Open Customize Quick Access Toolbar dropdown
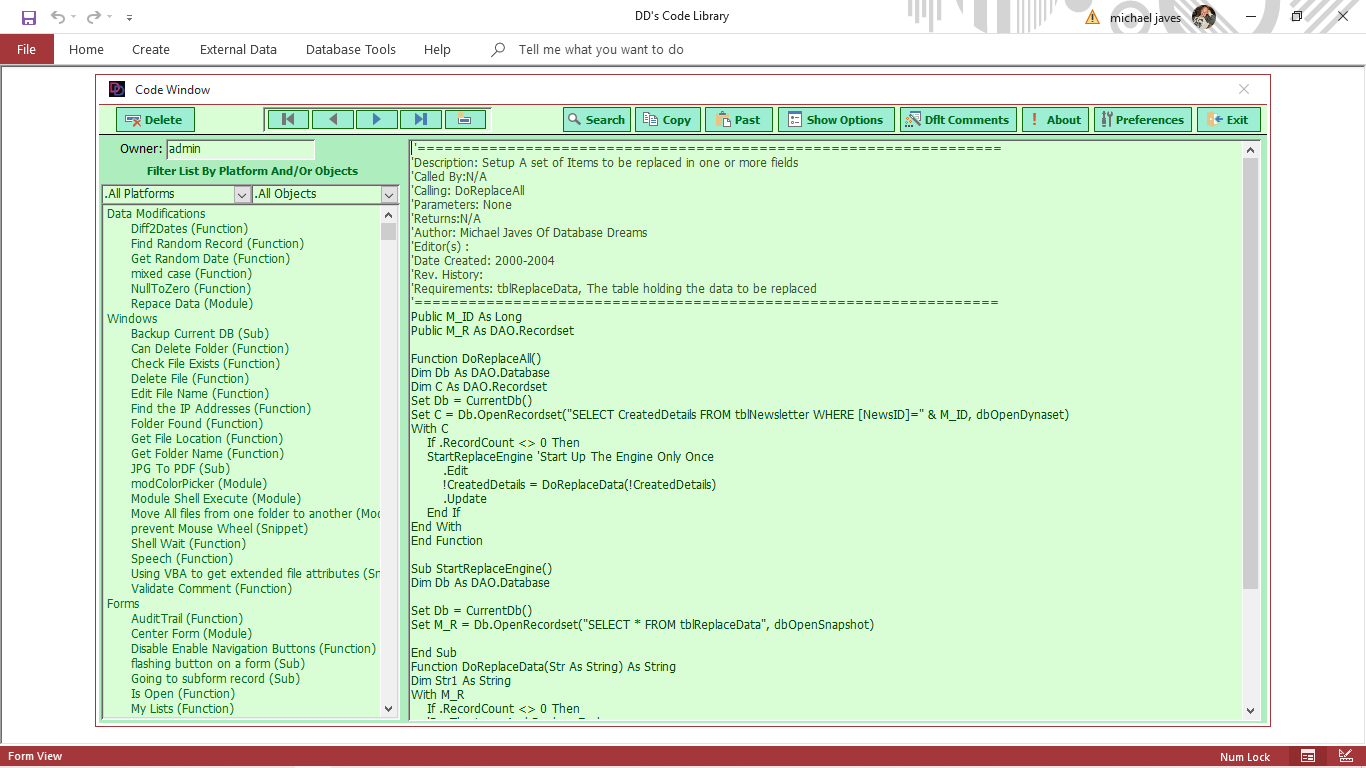 coord(130,17)
